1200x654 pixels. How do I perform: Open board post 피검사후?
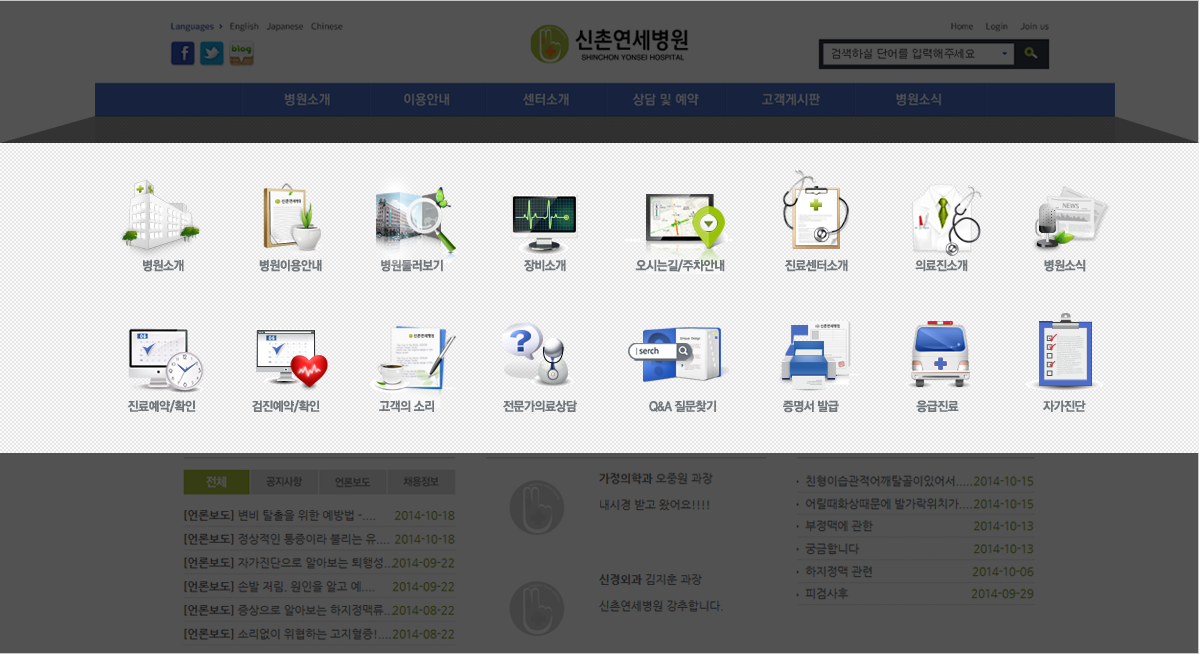826,594
